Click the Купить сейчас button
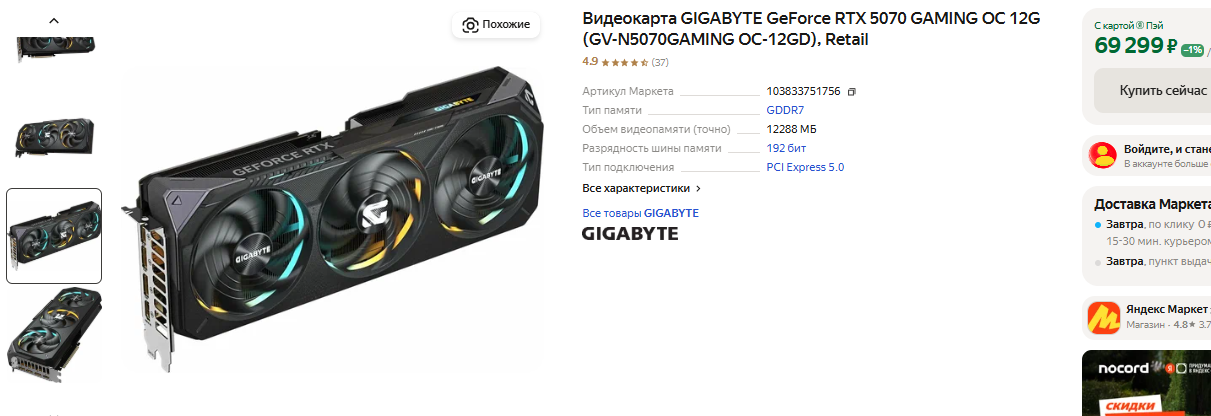 [1152, 90]
